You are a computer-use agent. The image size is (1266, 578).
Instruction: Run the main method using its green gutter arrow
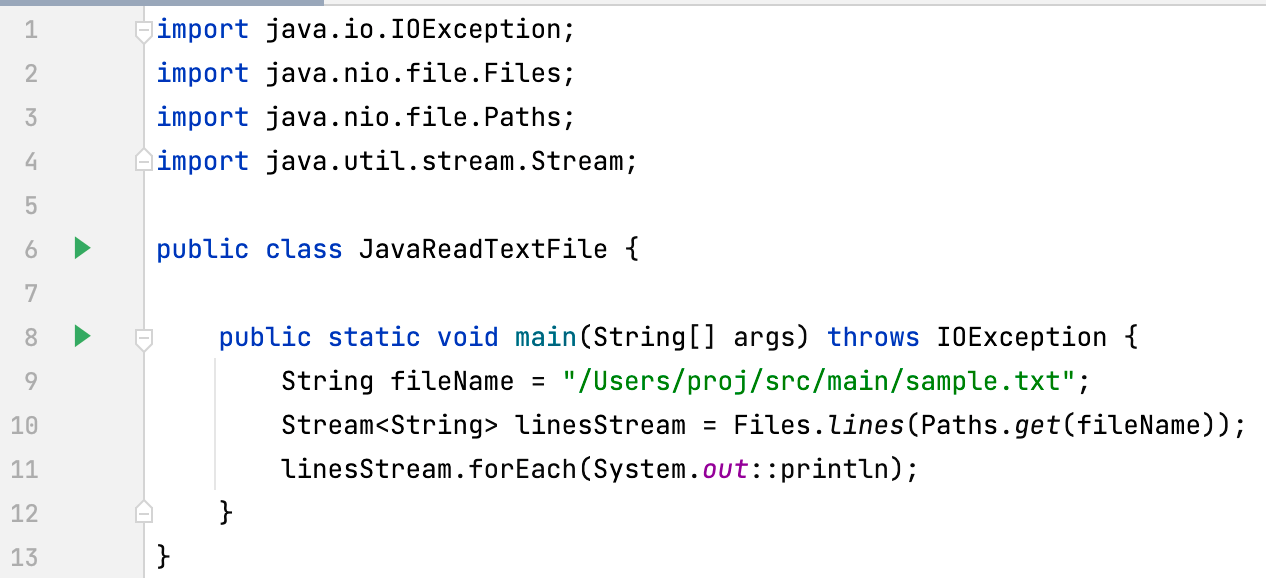coord(82,337)
